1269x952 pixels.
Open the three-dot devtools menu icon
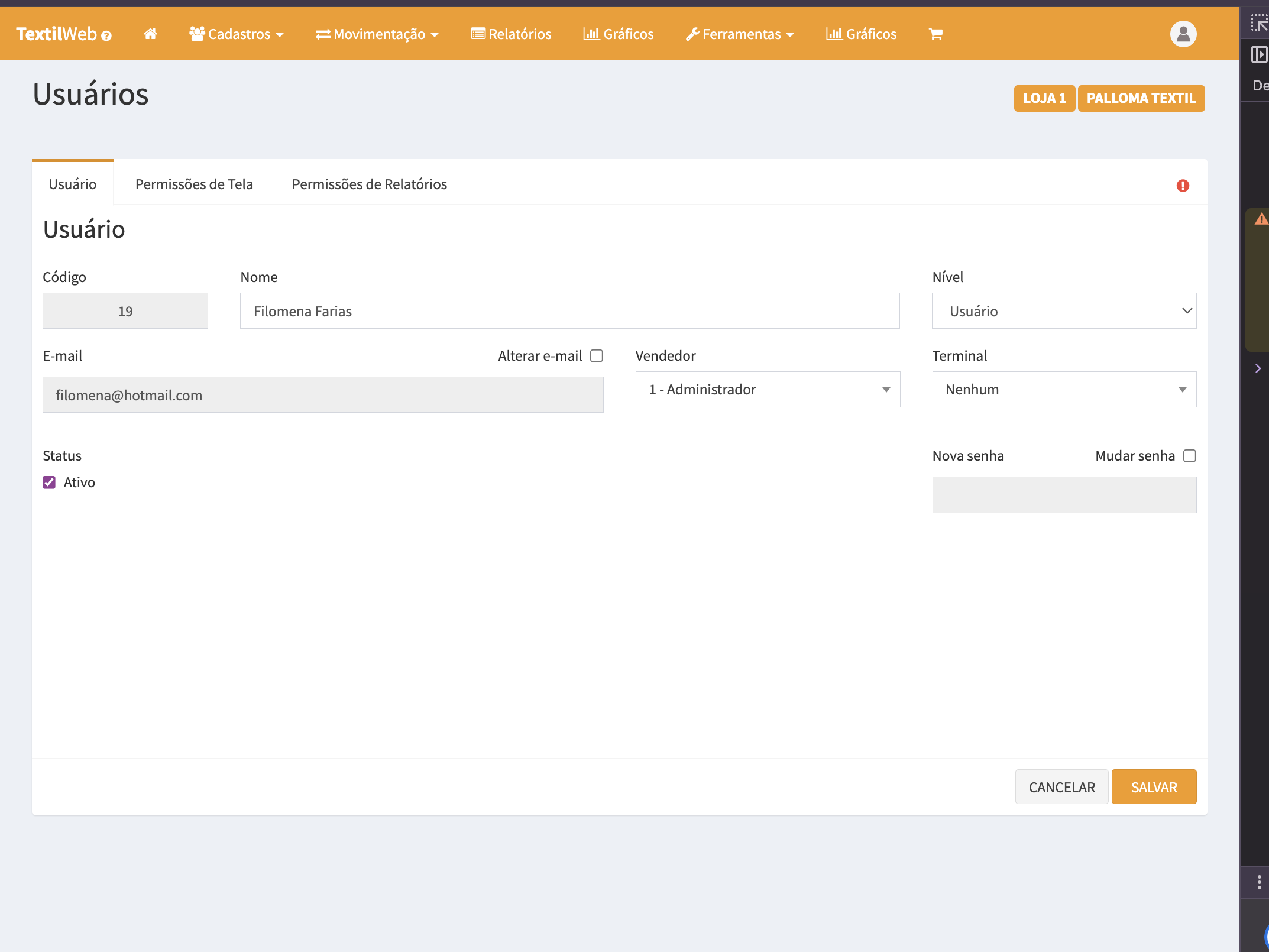pyautogui.click(x=1259, y=882)
